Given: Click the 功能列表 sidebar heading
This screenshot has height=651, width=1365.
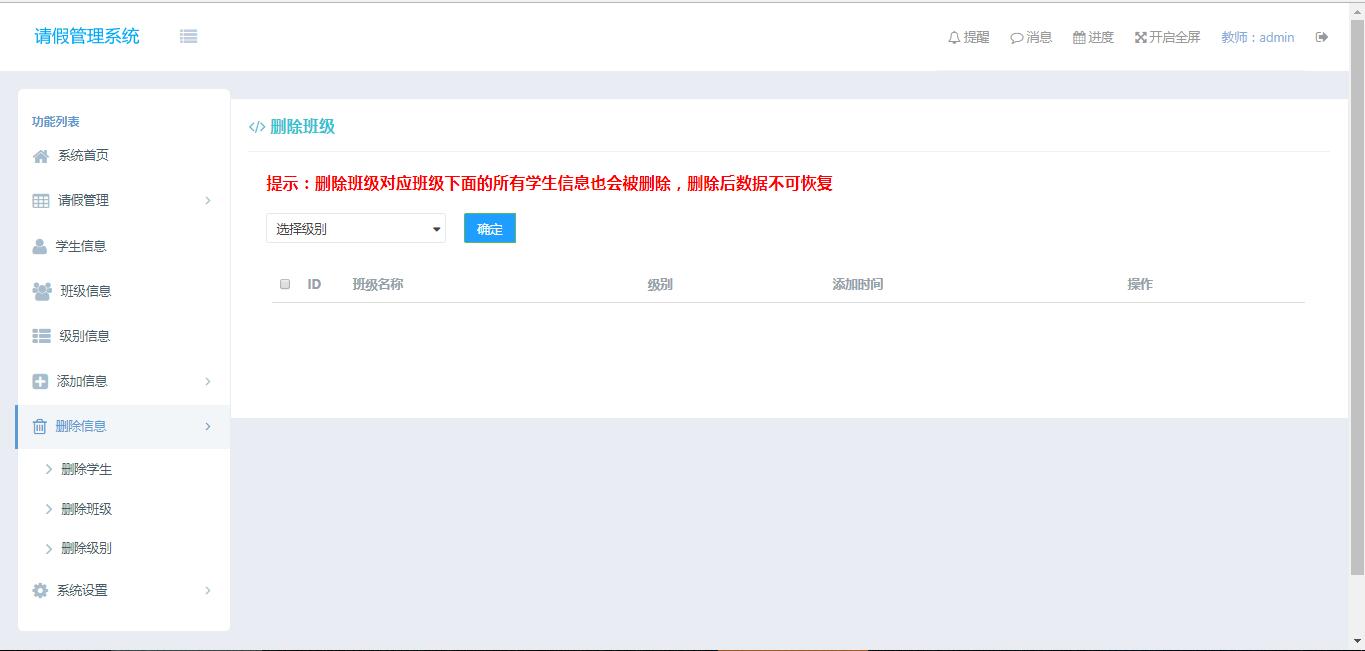Looking at the screenshot, I should (x=56, y=121).
